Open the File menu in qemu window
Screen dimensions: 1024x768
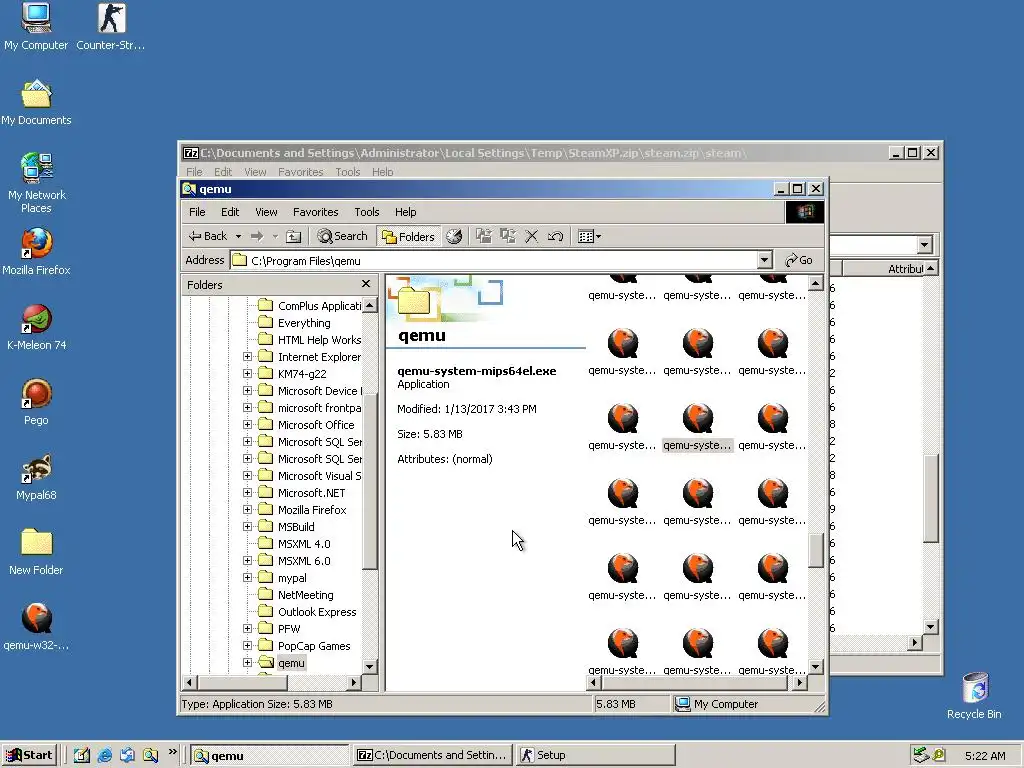[197, 212]
